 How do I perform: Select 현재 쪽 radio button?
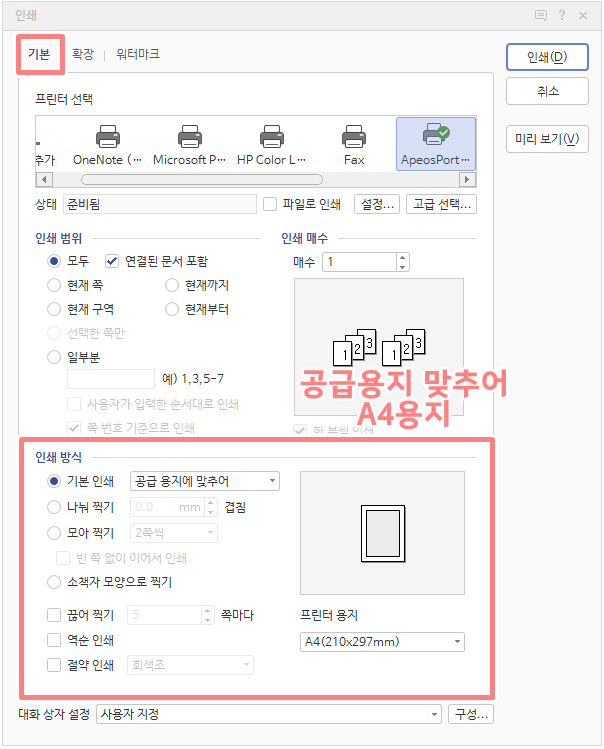(54, 285)
